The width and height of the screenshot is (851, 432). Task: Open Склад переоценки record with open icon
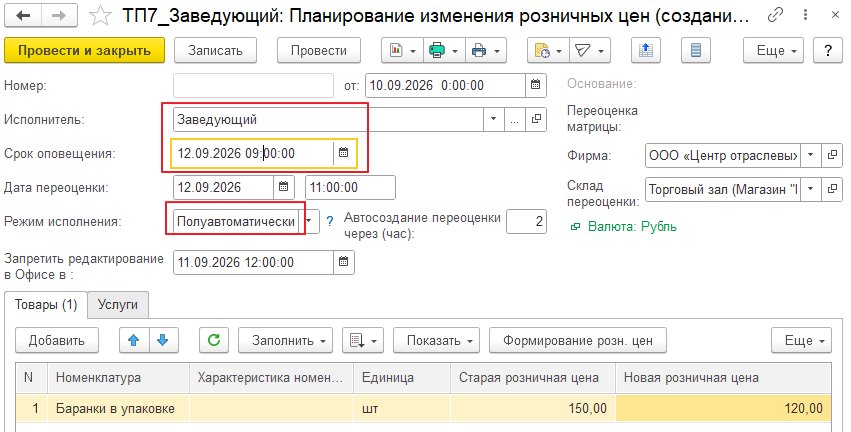[831, 189]
